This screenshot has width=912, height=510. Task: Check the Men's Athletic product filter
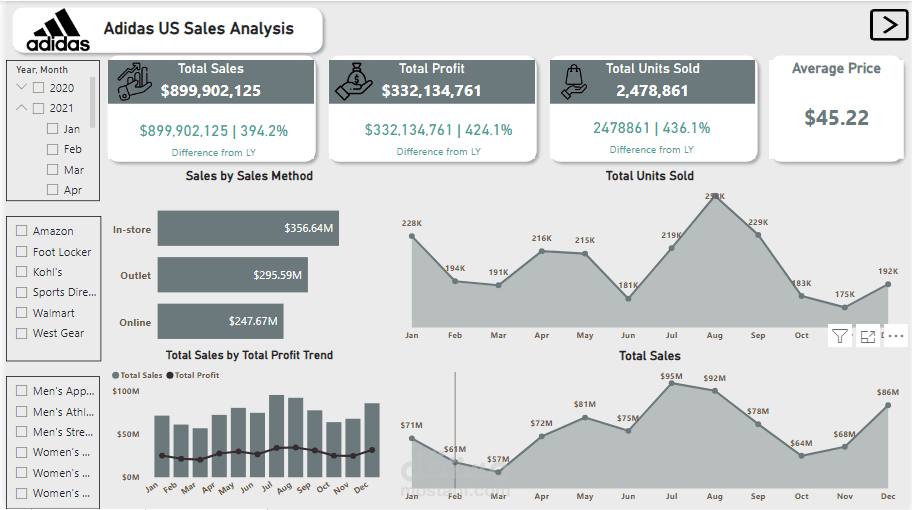click(x=22, y=411)
